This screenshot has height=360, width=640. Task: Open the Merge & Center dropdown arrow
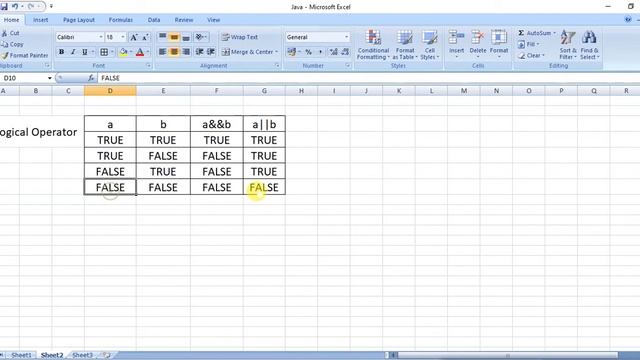(x=276, y=52)
